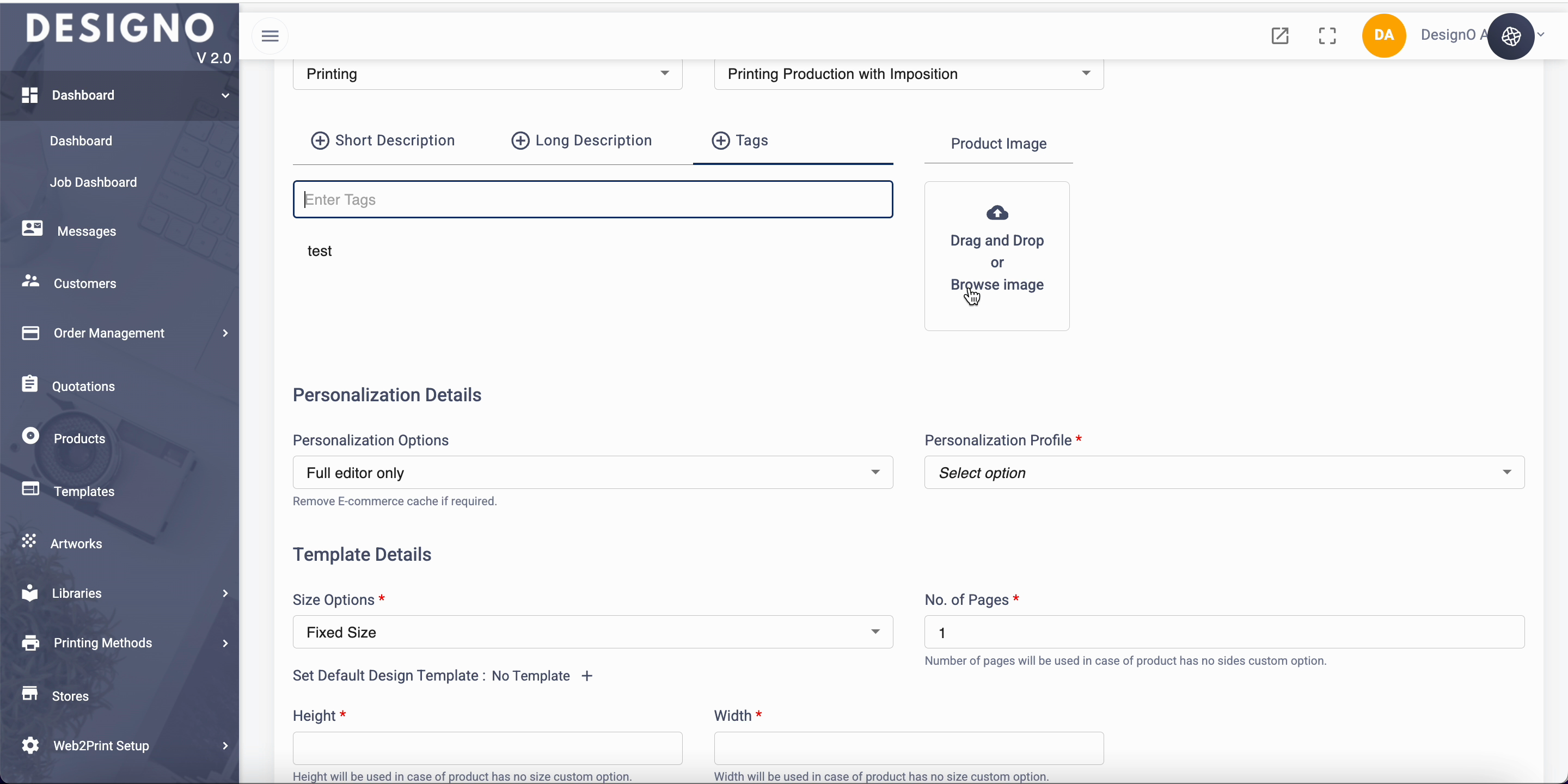
Task: Toggle fullscreen mode icon
Action: (1327, 36)
